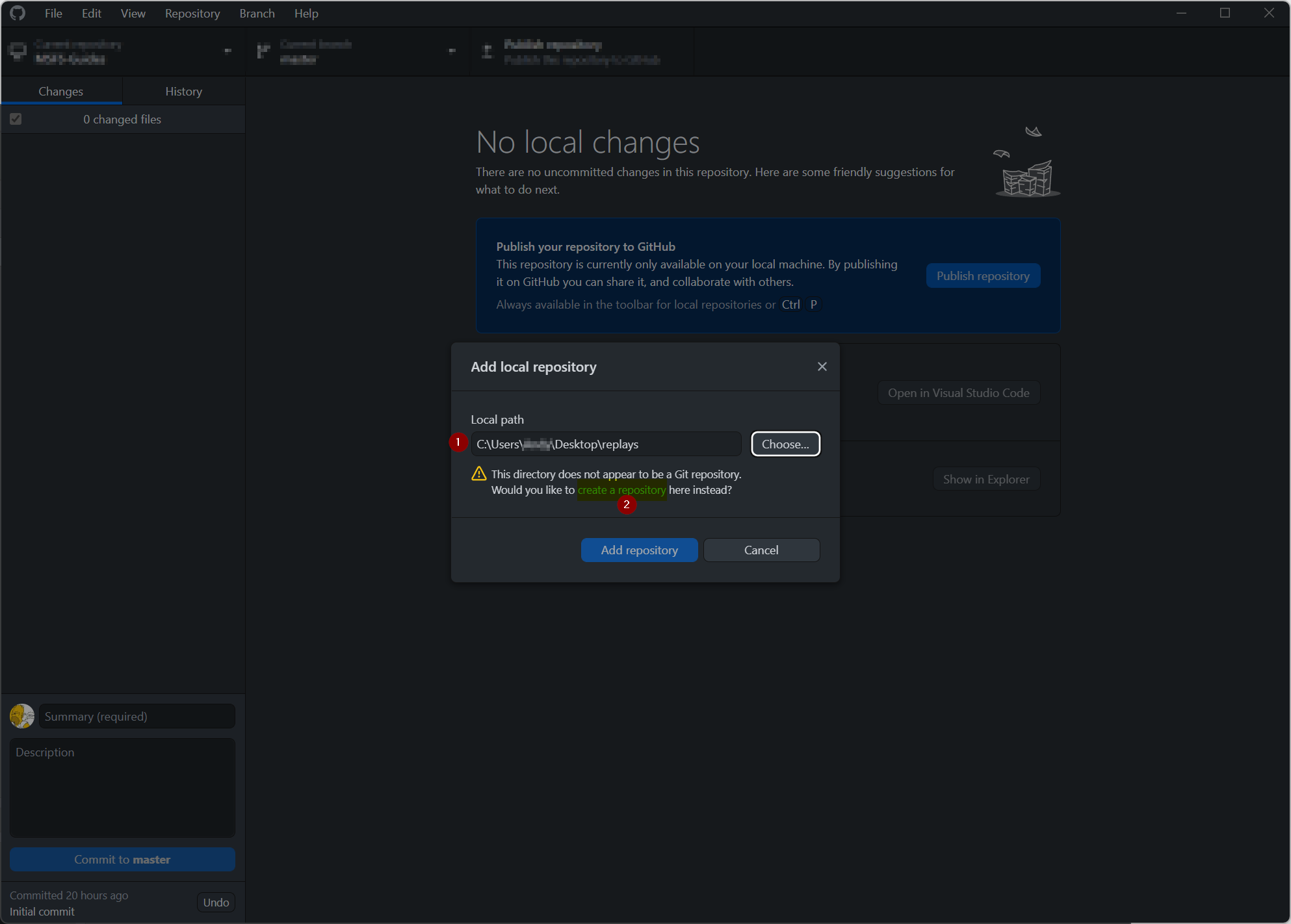
Task: Click the Description text area
Action: pos(122,788)
